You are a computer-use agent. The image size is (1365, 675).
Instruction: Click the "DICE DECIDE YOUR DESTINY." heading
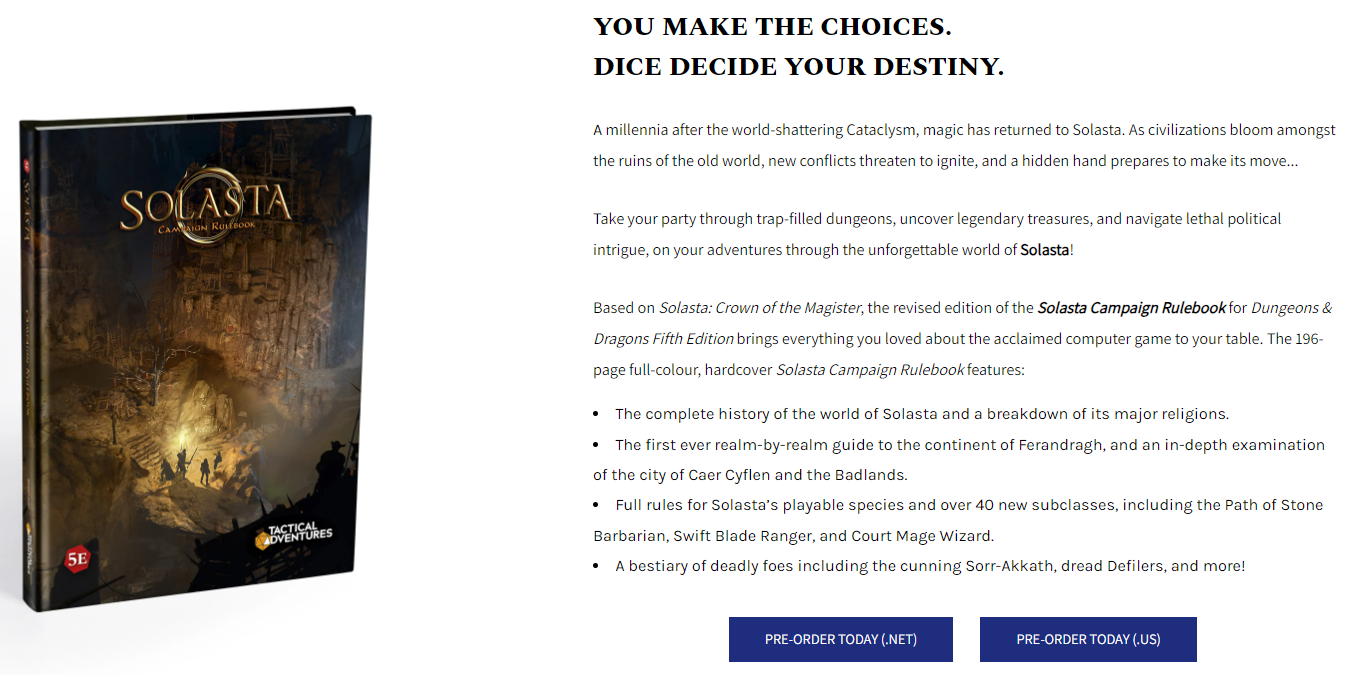798,67
